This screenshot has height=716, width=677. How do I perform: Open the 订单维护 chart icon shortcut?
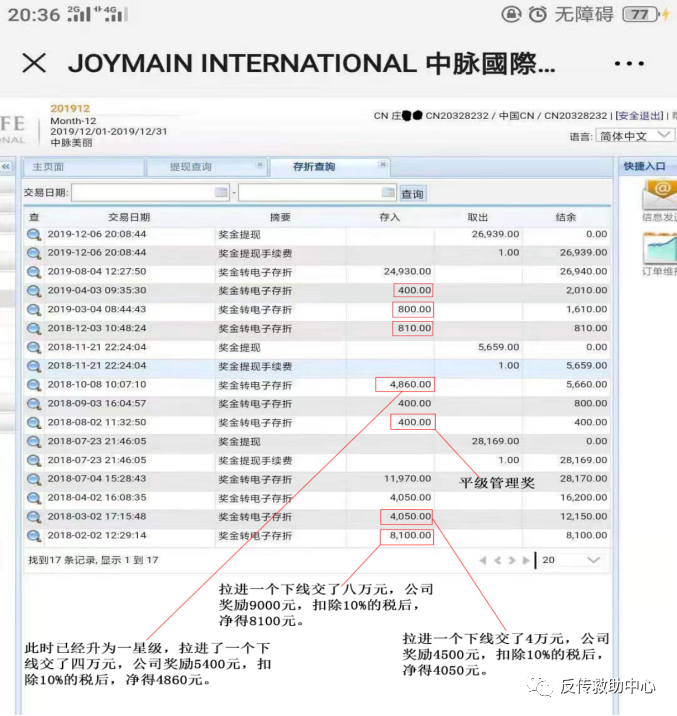(660, 249)
